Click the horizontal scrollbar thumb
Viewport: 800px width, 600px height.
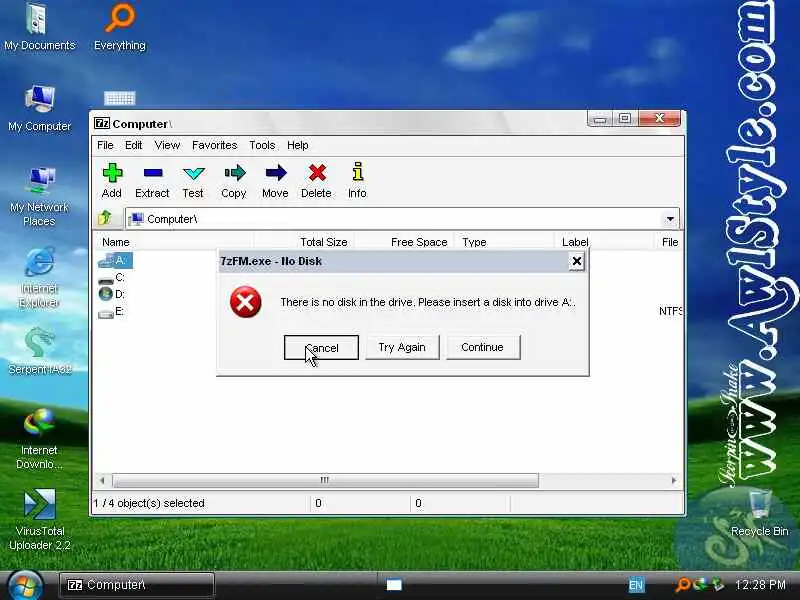(x=325, y=480)
